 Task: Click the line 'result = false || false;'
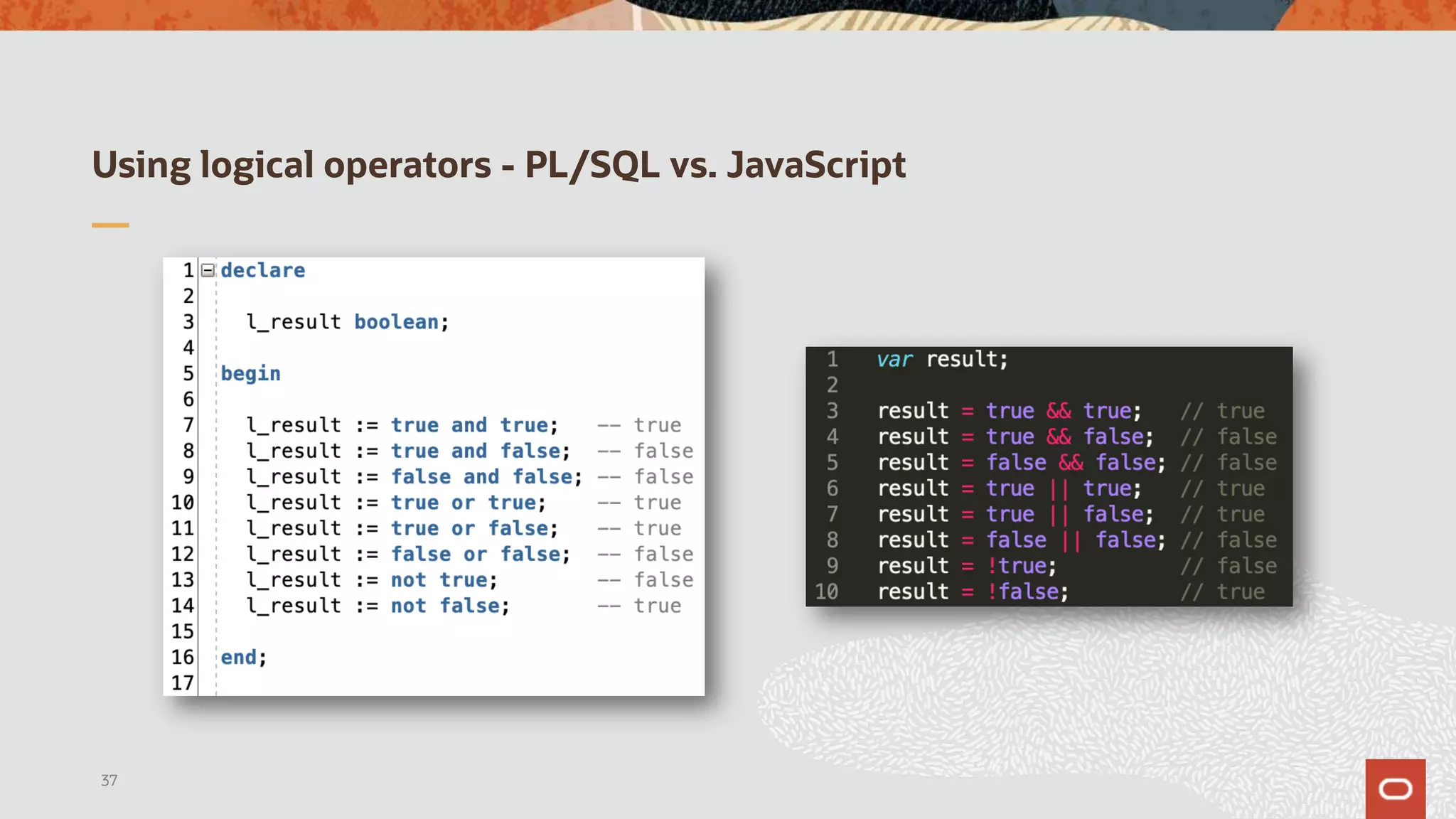[x=1022, y=540]
